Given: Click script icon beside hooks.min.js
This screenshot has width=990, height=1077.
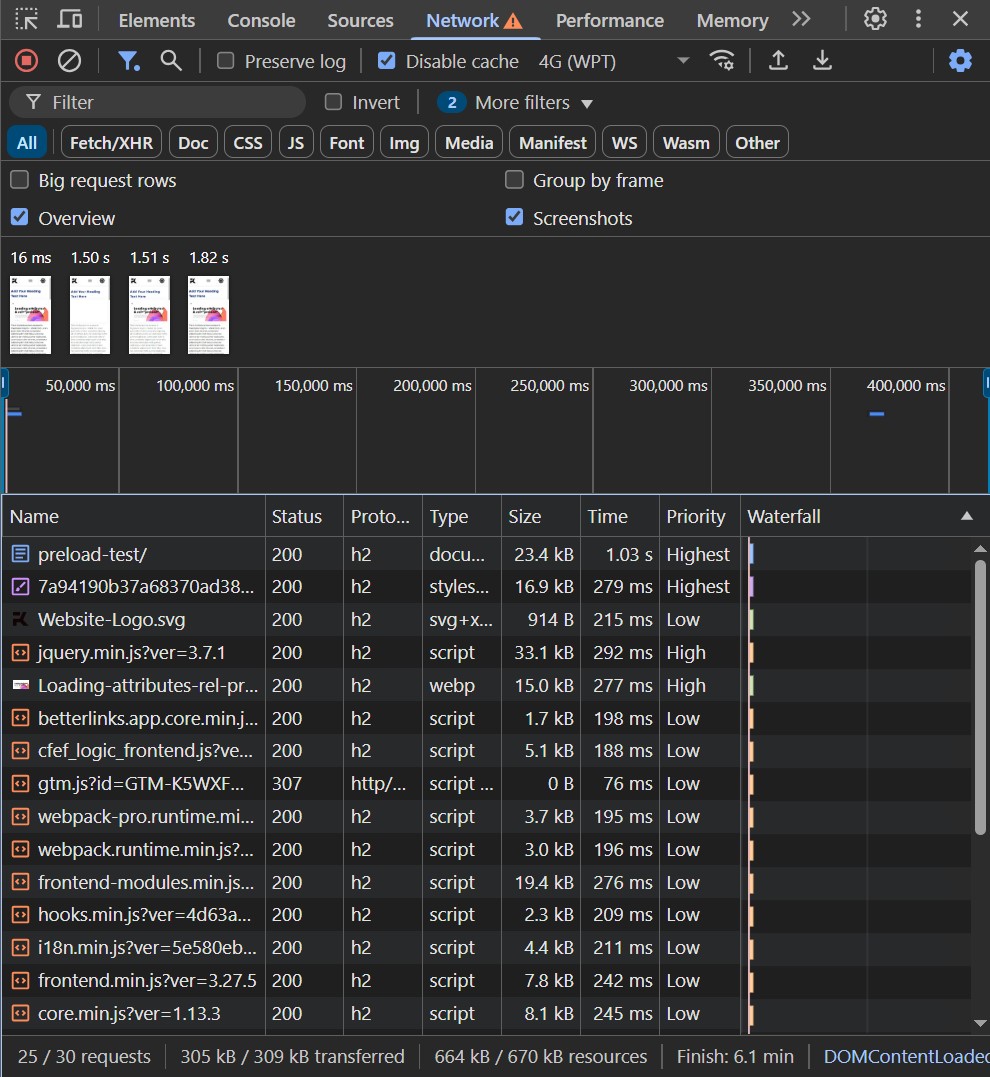Looking at the screenshot, I should (21, 915).
